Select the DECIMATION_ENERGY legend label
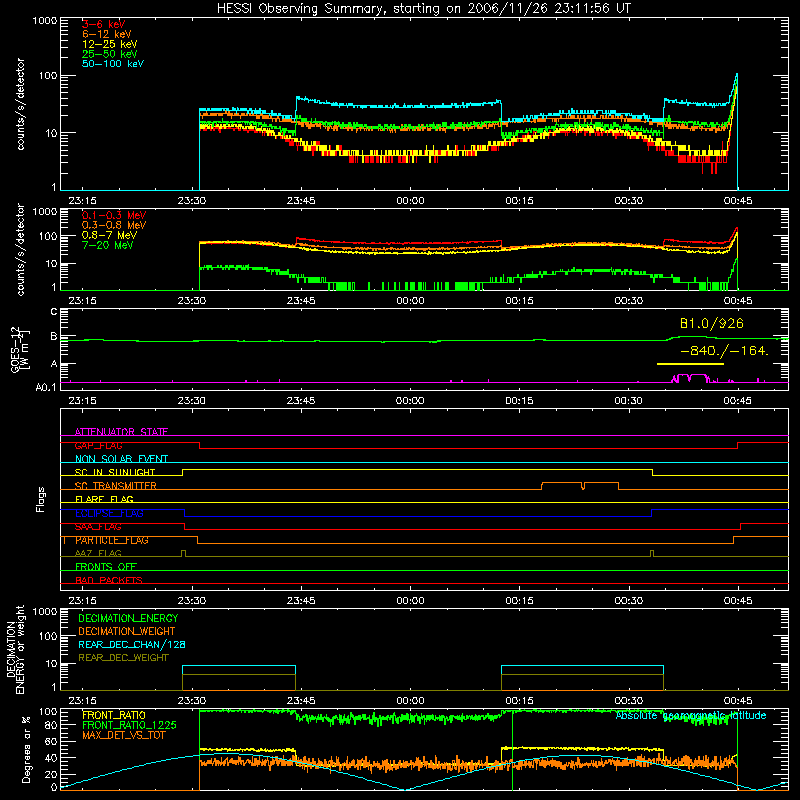This screenshot has height=800, width=800. pyautogui.click(x=128, y=618)
